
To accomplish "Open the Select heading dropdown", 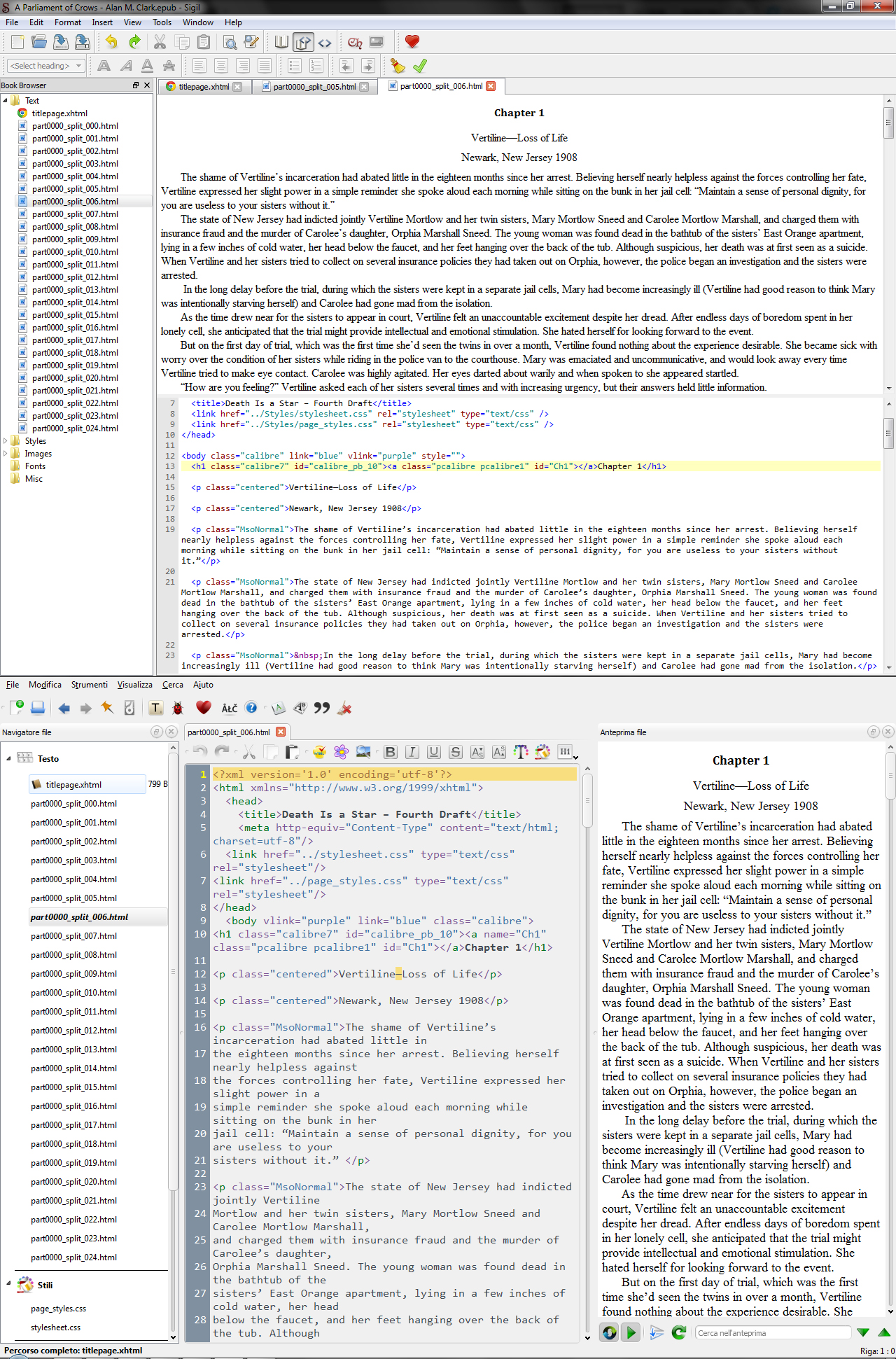I will coord(45,66).
